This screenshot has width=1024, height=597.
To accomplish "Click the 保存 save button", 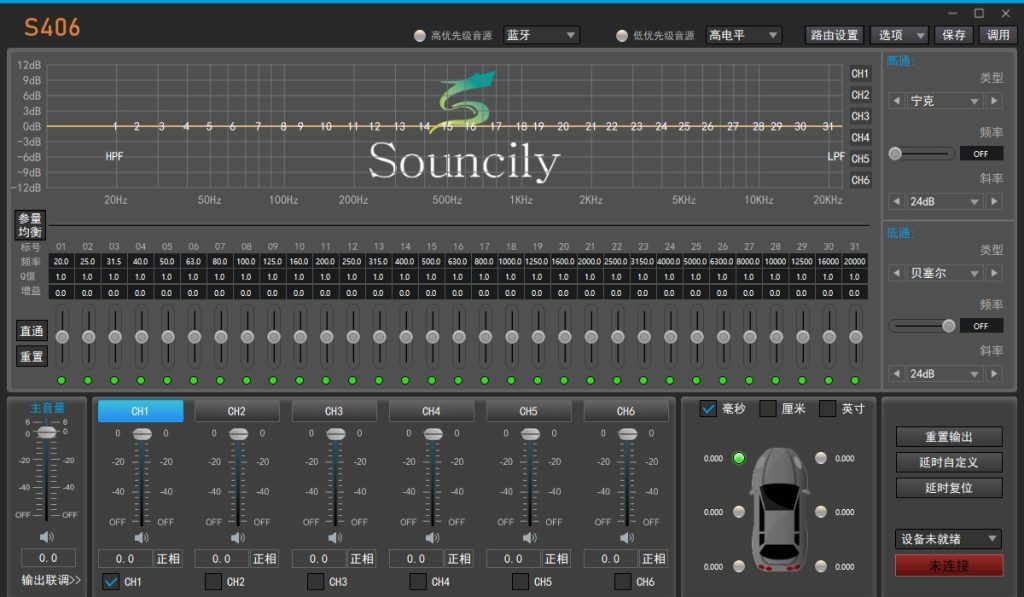I will point(954,35).
